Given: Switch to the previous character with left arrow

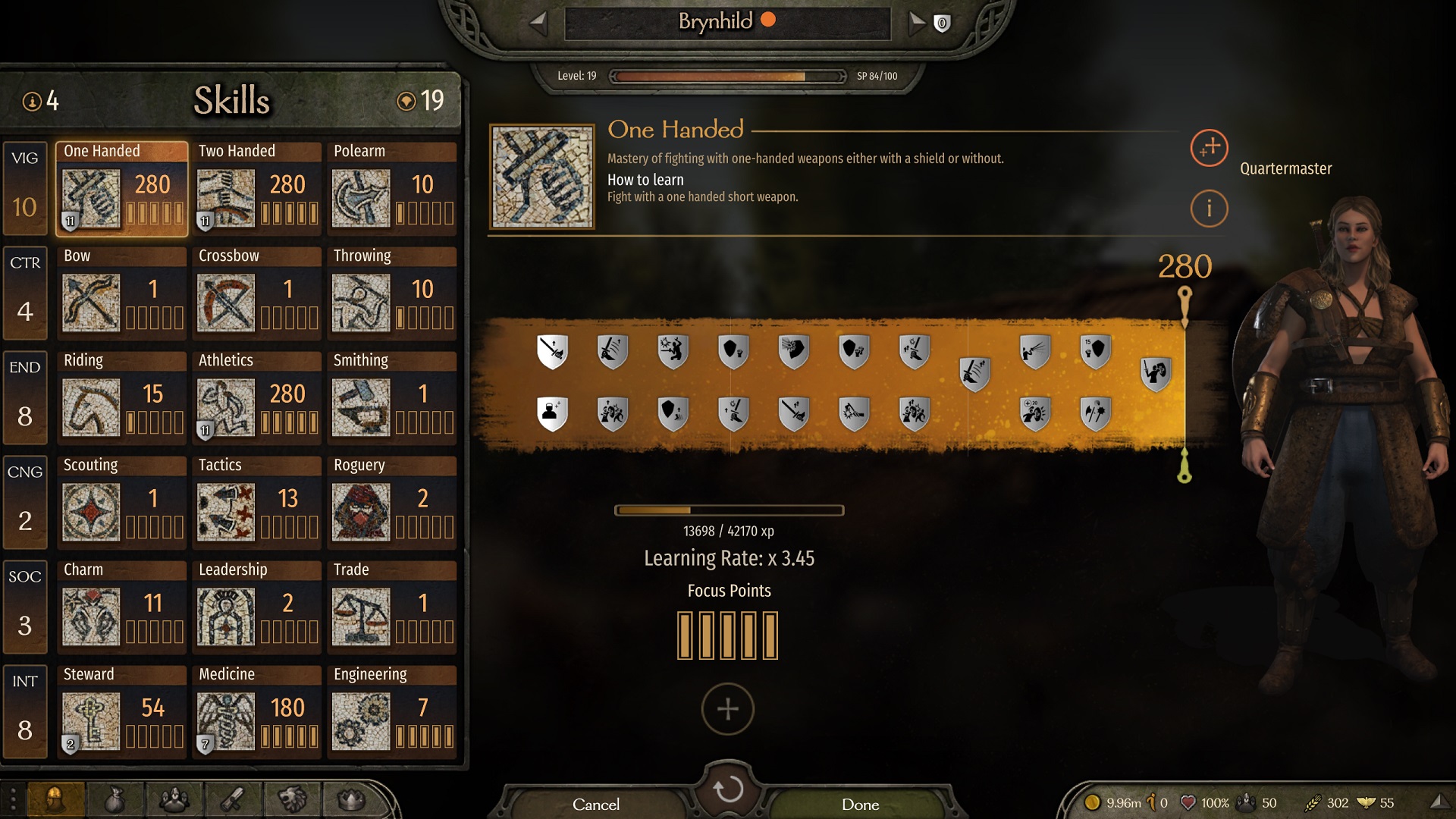Looking at the screenshot, I should coord(538,24).
